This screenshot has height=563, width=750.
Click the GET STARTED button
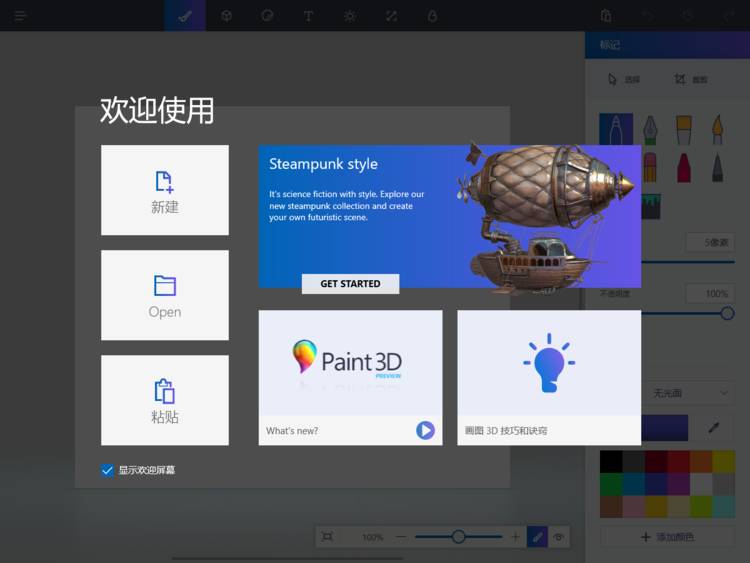pyautogui.click(x=350, y=284)
